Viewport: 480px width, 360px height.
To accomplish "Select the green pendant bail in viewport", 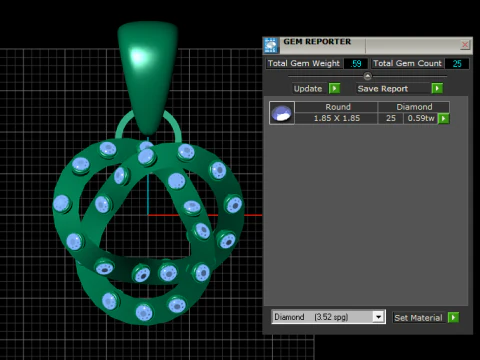I will coord(148,77).
